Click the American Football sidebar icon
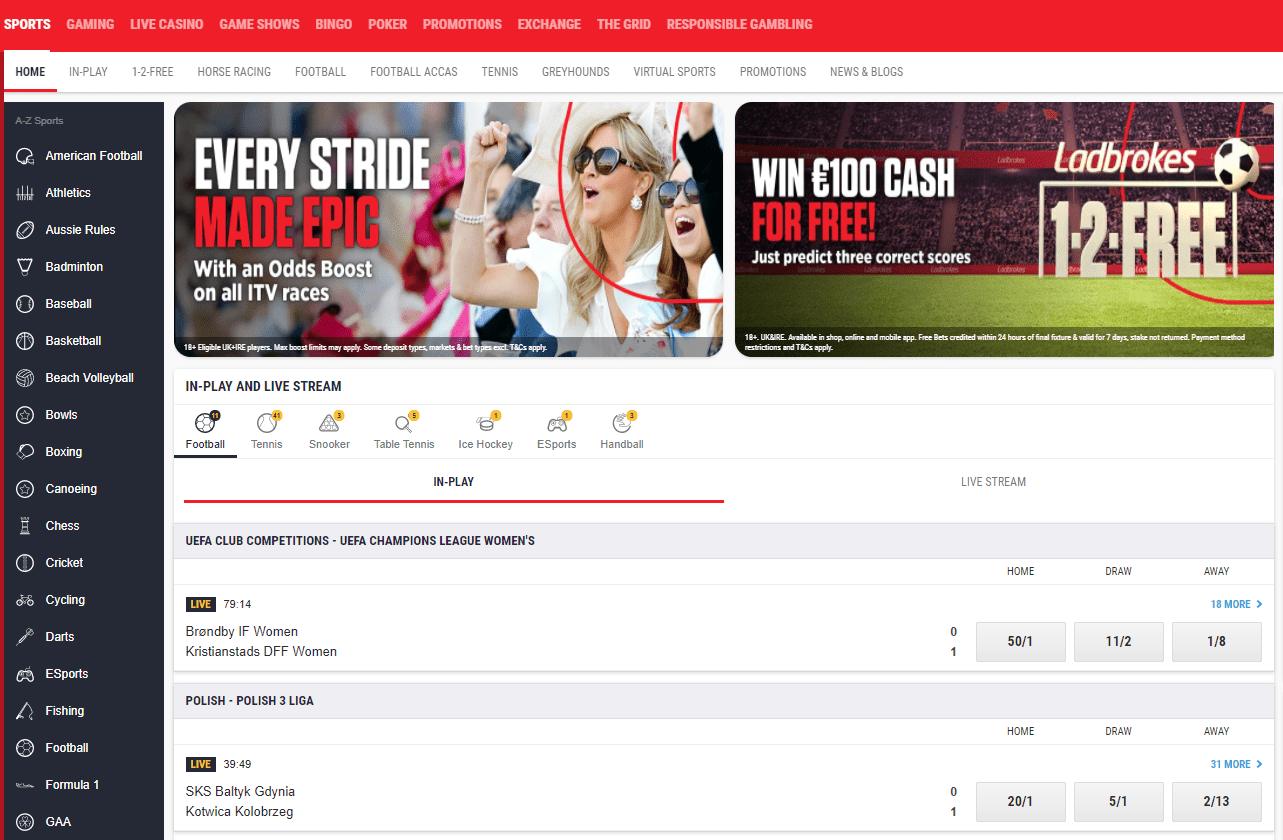Viewport: 1283px width, 840px height. pyautogui.click(x=26, y=156)
